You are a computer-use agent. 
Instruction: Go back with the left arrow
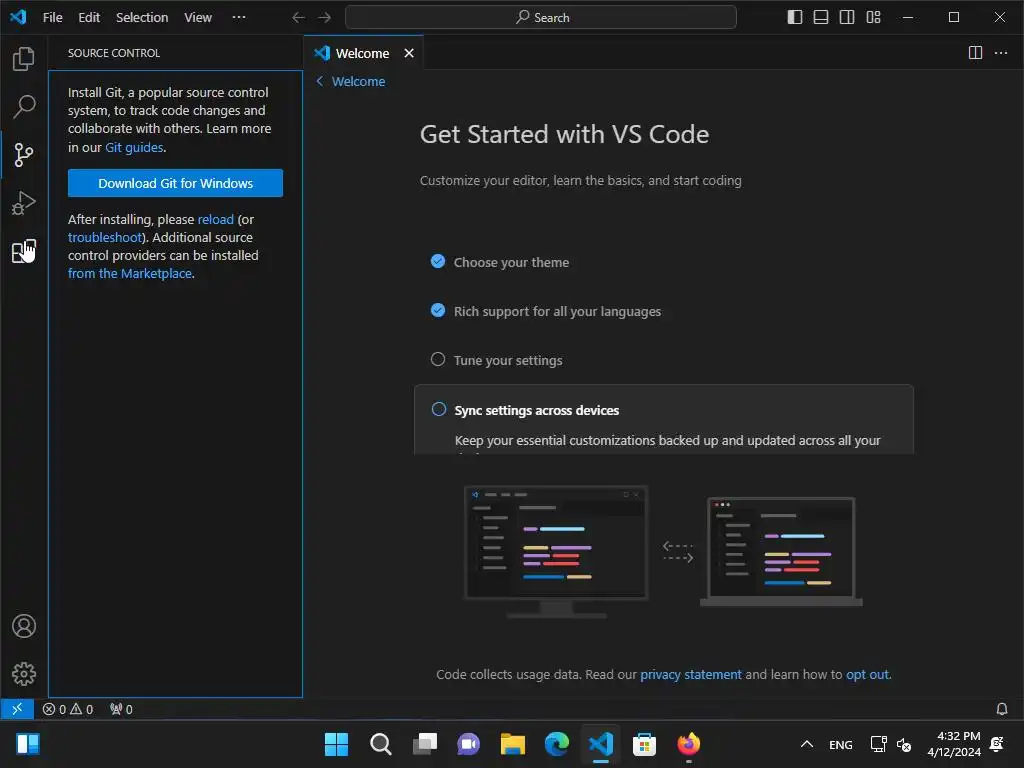click(x=298, y=18)
